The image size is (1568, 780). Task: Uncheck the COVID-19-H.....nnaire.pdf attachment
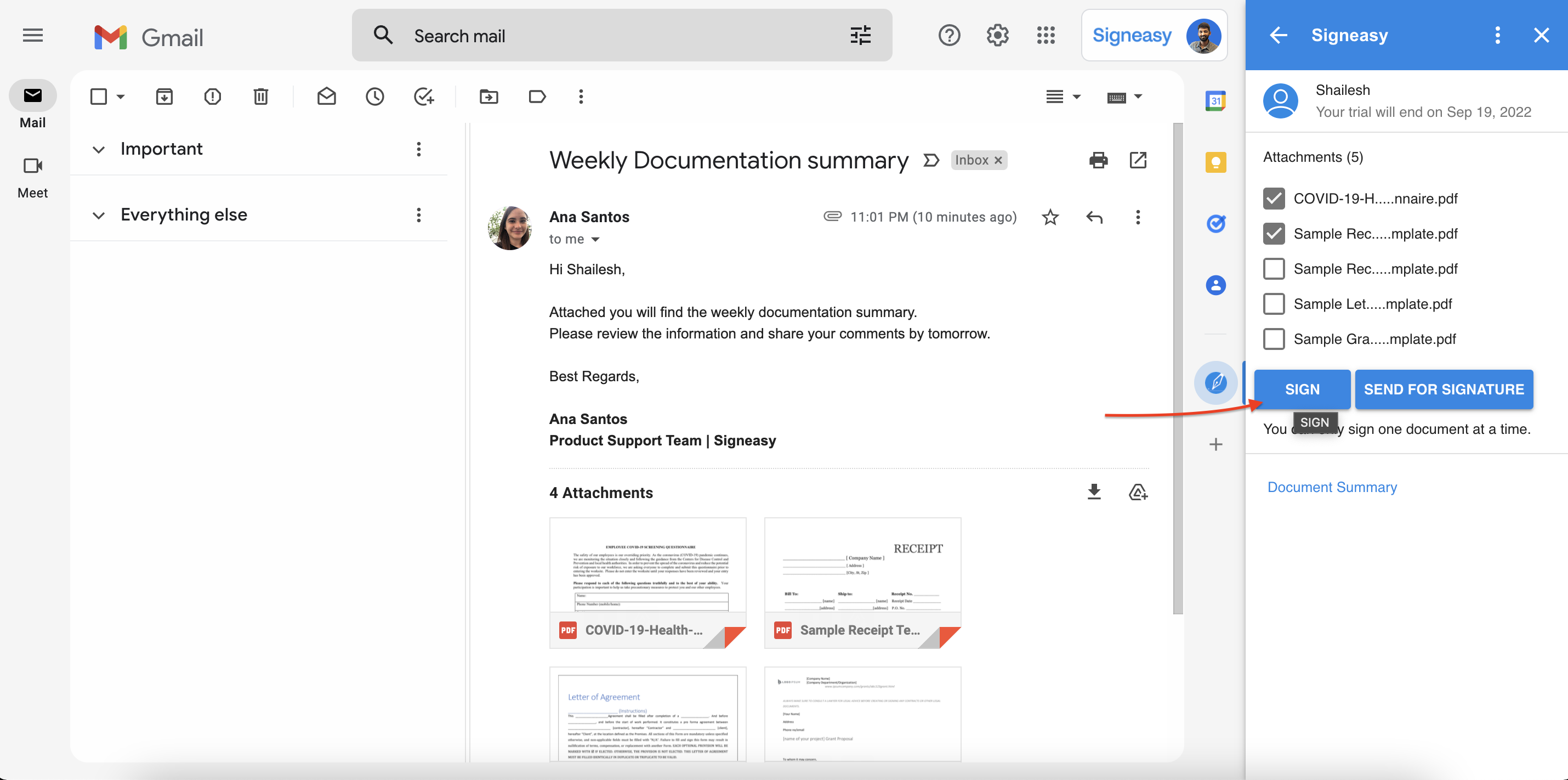pos(1274,199)
